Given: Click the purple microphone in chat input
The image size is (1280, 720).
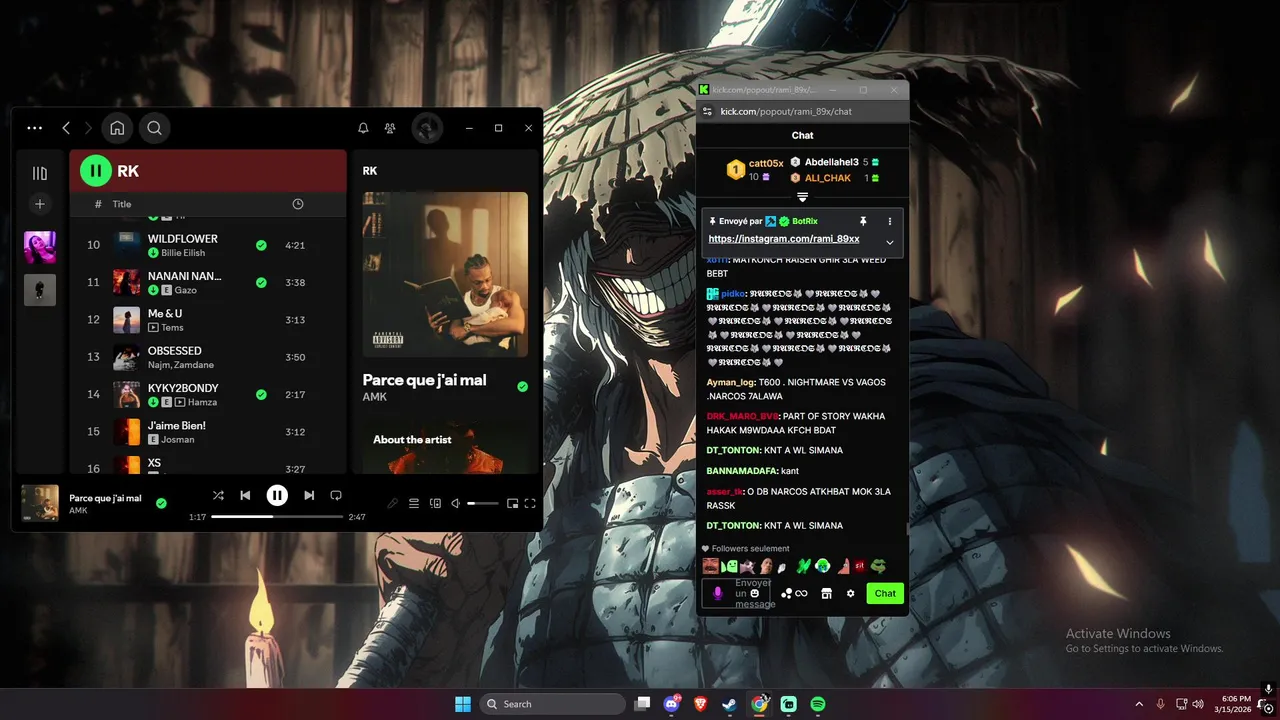Looking at the screenshot, I should coord(717,593).
